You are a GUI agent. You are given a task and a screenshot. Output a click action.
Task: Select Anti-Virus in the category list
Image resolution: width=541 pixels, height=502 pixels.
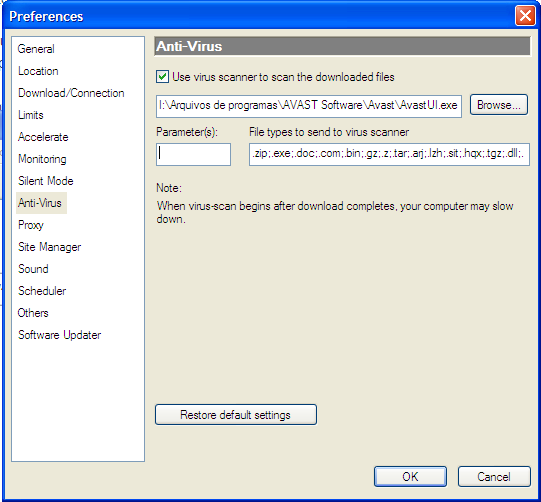tap(41, 203)
